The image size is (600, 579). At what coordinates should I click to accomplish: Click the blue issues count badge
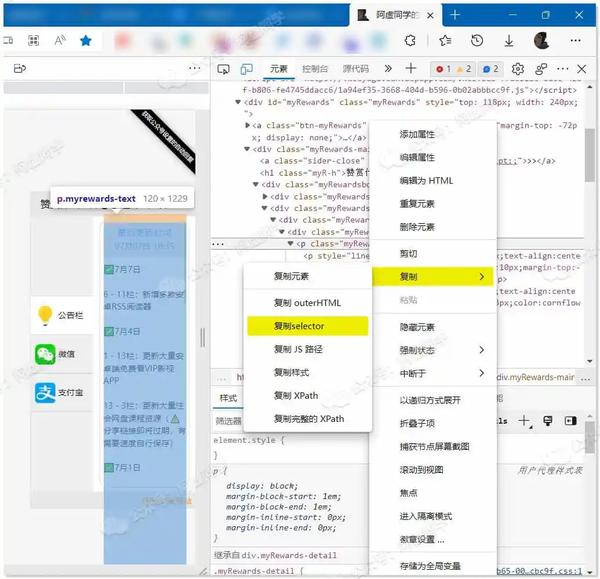tap(491, 69)
